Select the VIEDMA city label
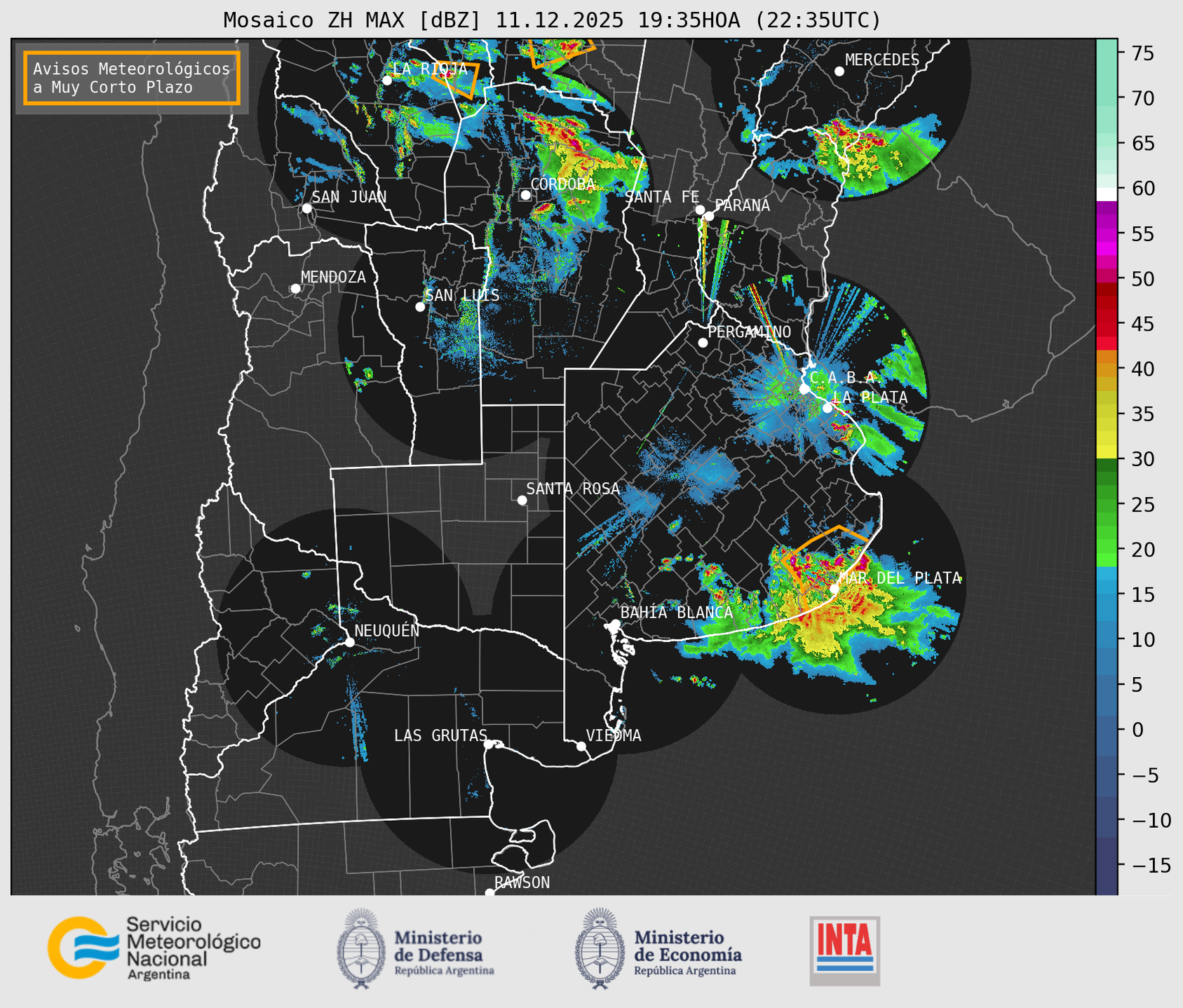Screen dimensions: 1183x1008 coord(614,735)
